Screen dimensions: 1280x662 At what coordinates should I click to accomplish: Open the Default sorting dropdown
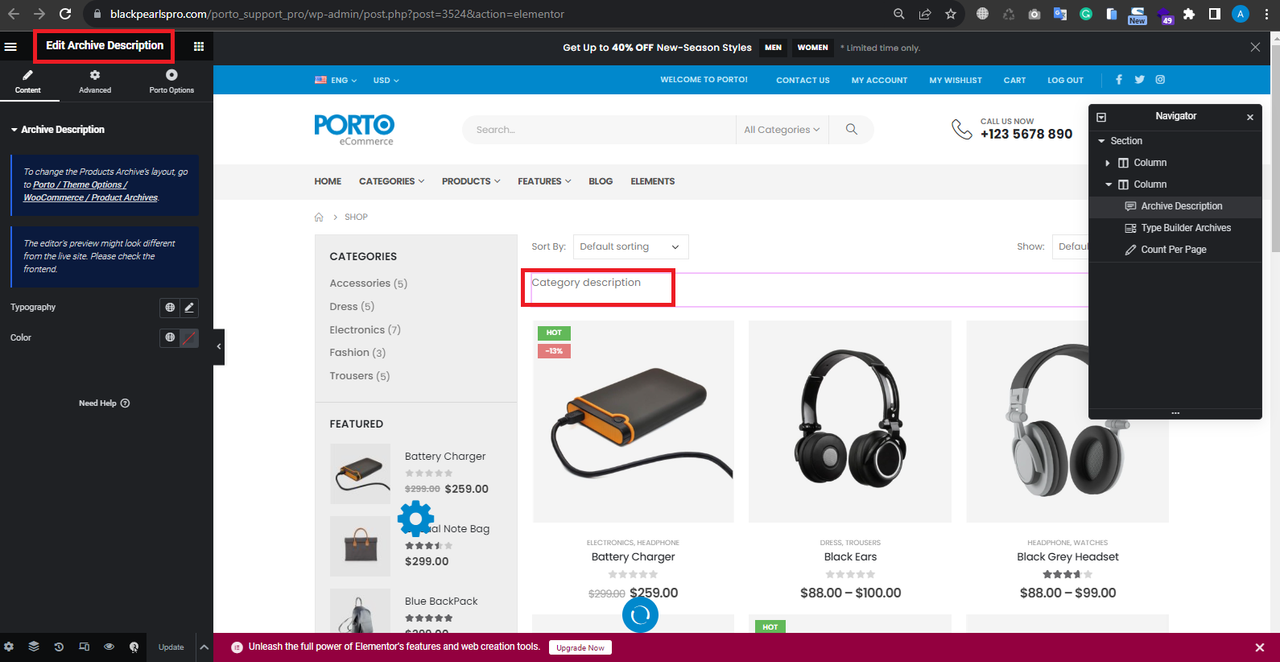(631, 246)
